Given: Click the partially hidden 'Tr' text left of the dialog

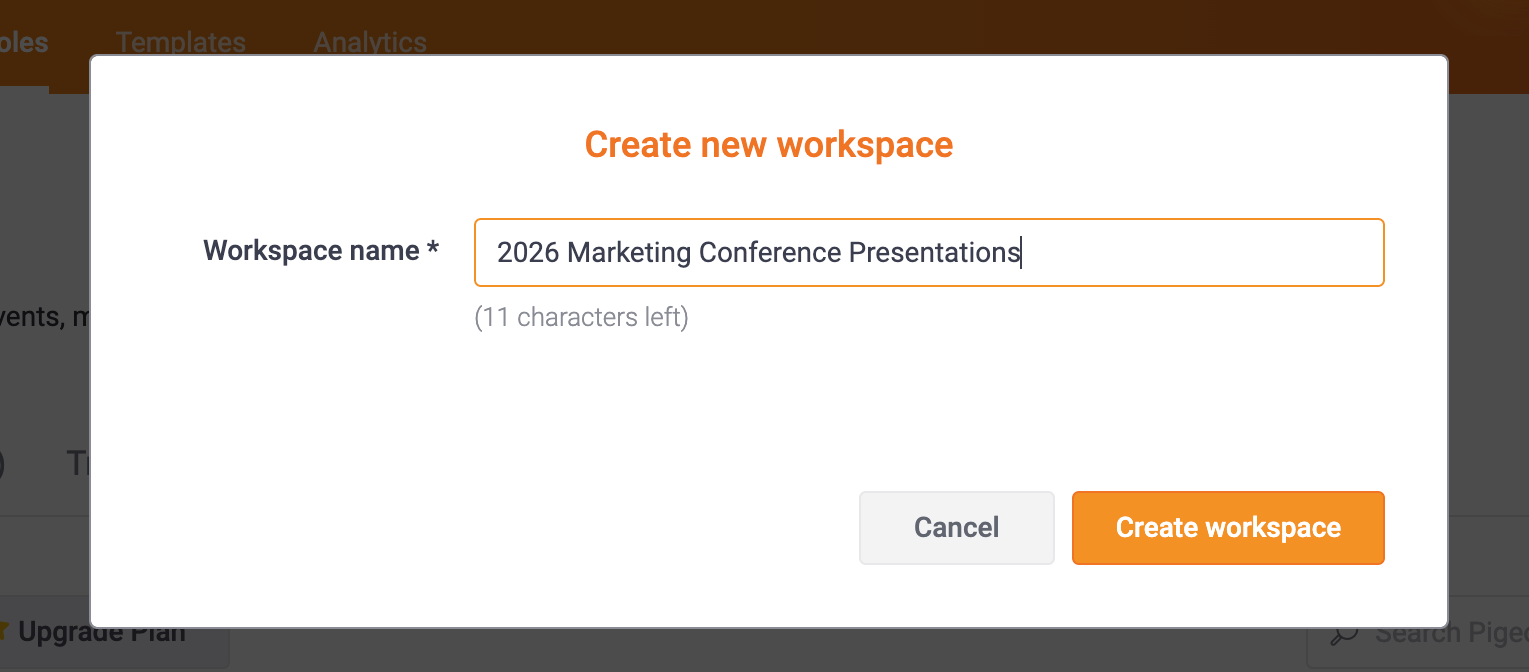Looking at the screenshot, I should [x=78, y=463].
